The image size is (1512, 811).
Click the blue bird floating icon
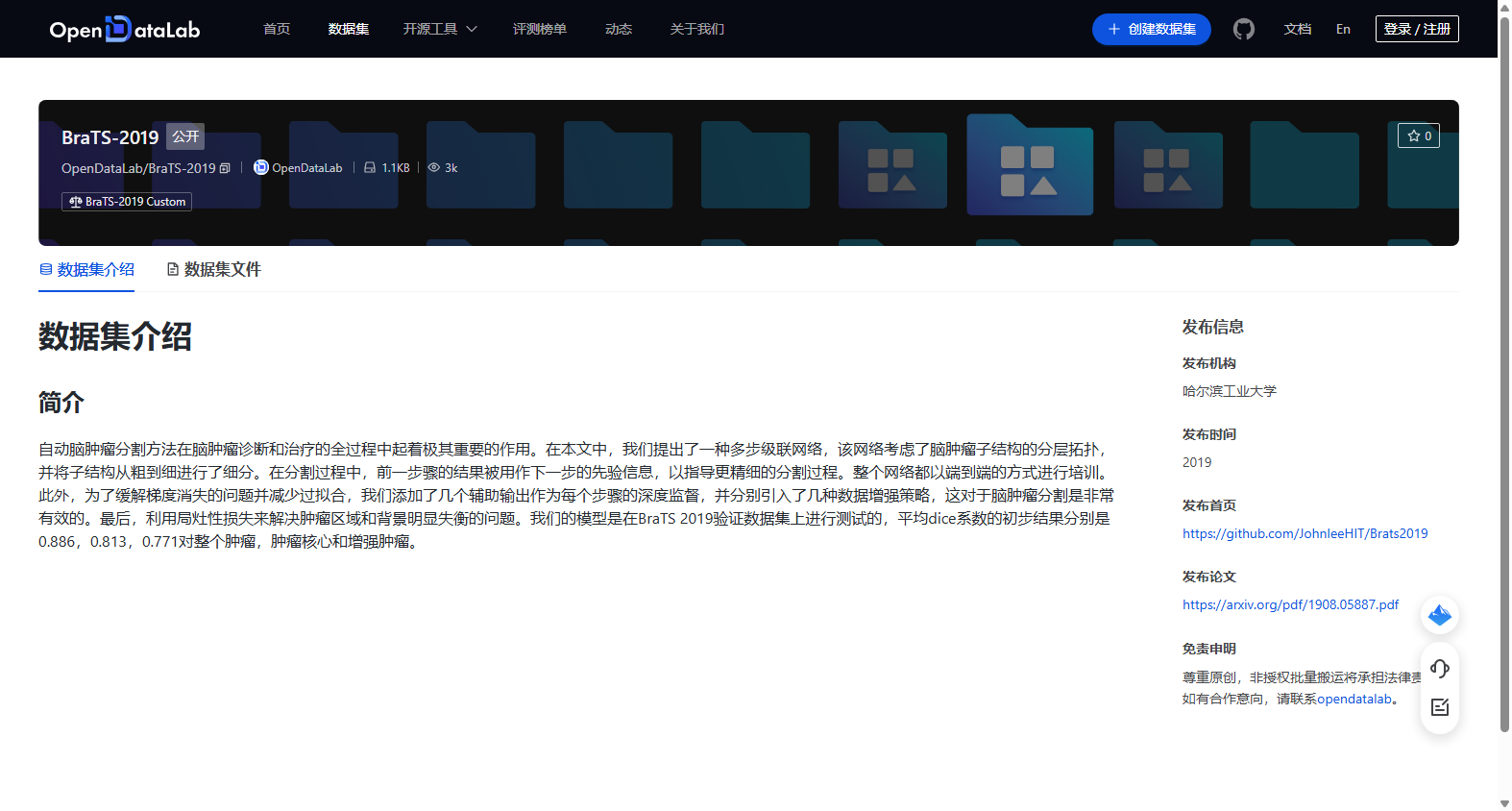pyautogui.click(x=1439, y=615)
